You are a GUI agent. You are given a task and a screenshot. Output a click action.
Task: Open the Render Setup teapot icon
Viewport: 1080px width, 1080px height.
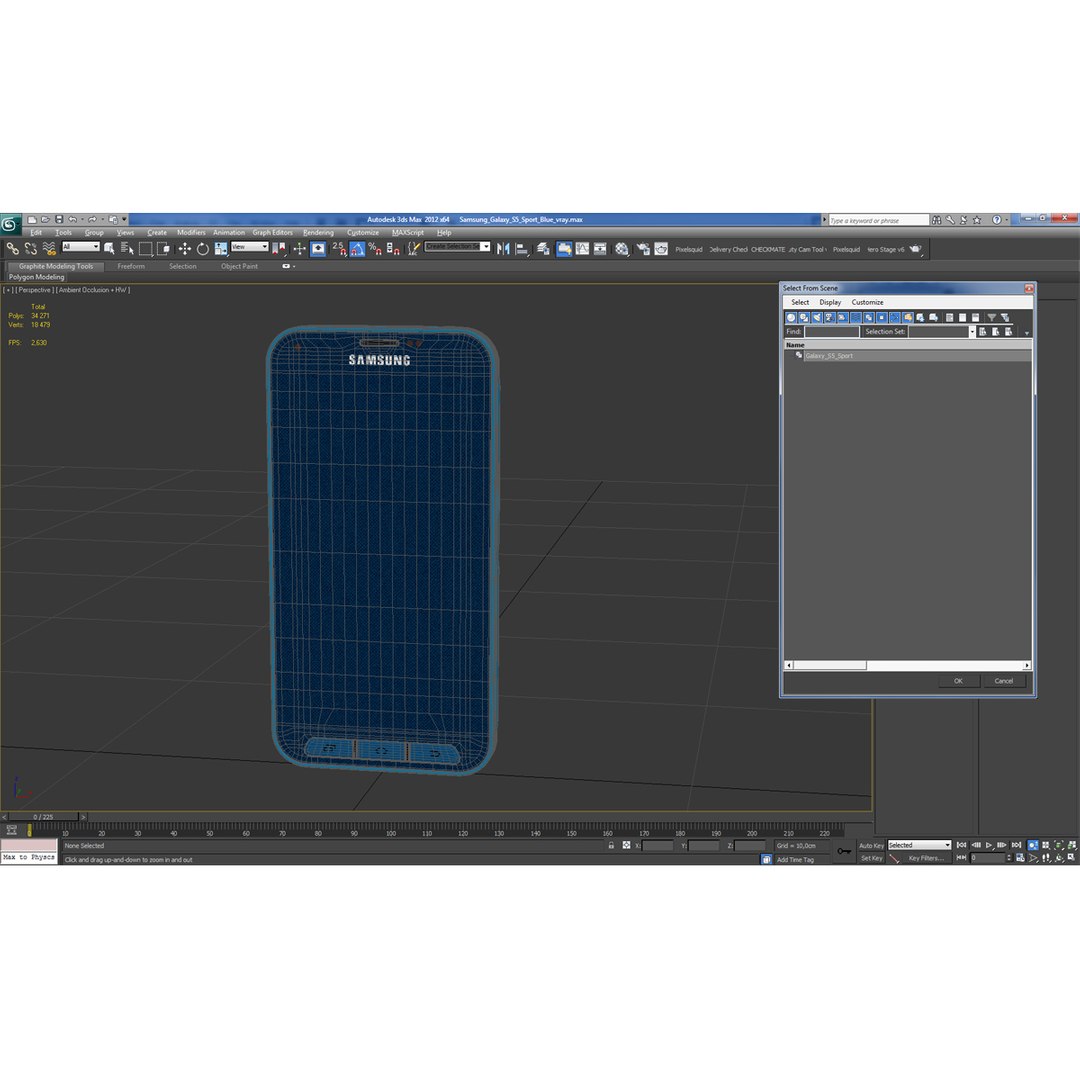[x=643, y=249]
